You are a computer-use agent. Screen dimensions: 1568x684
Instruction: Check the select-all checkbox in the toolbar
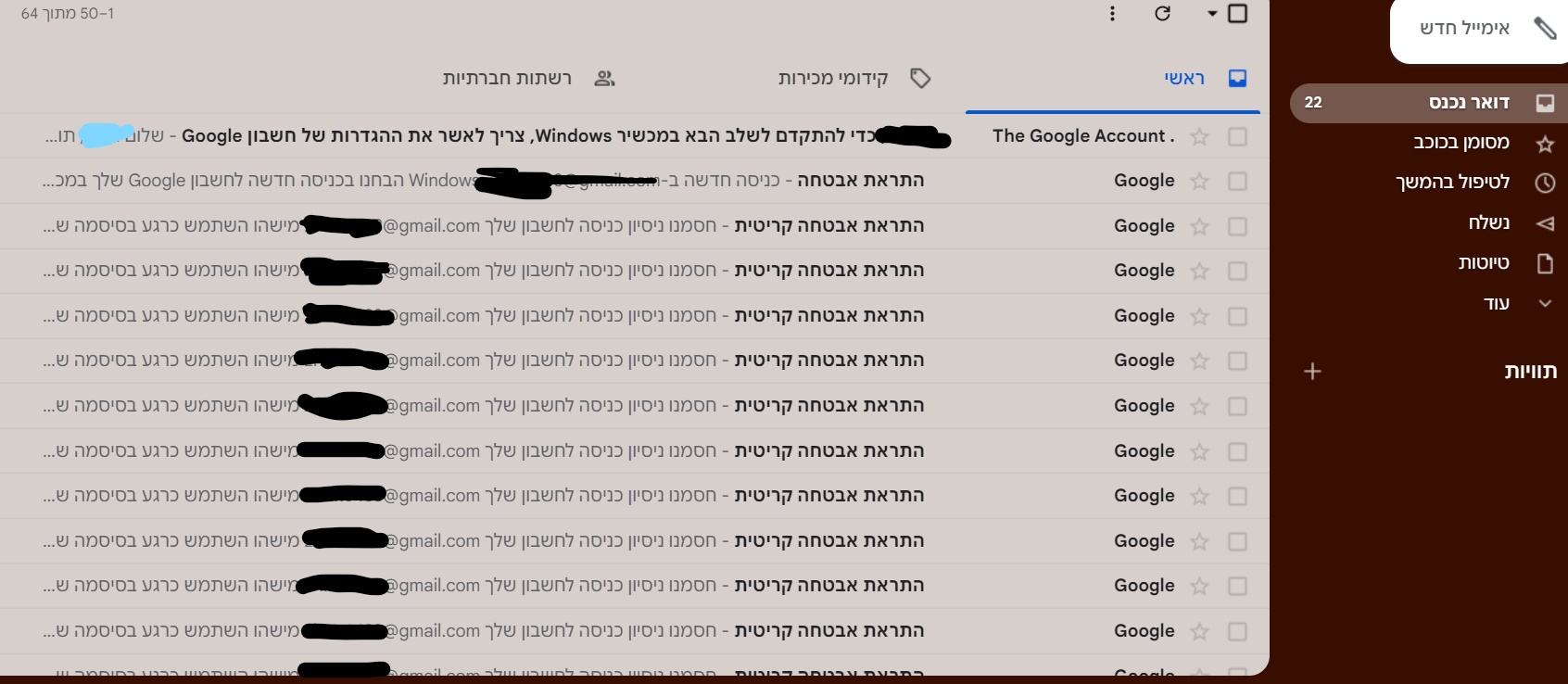(1237, 13)
